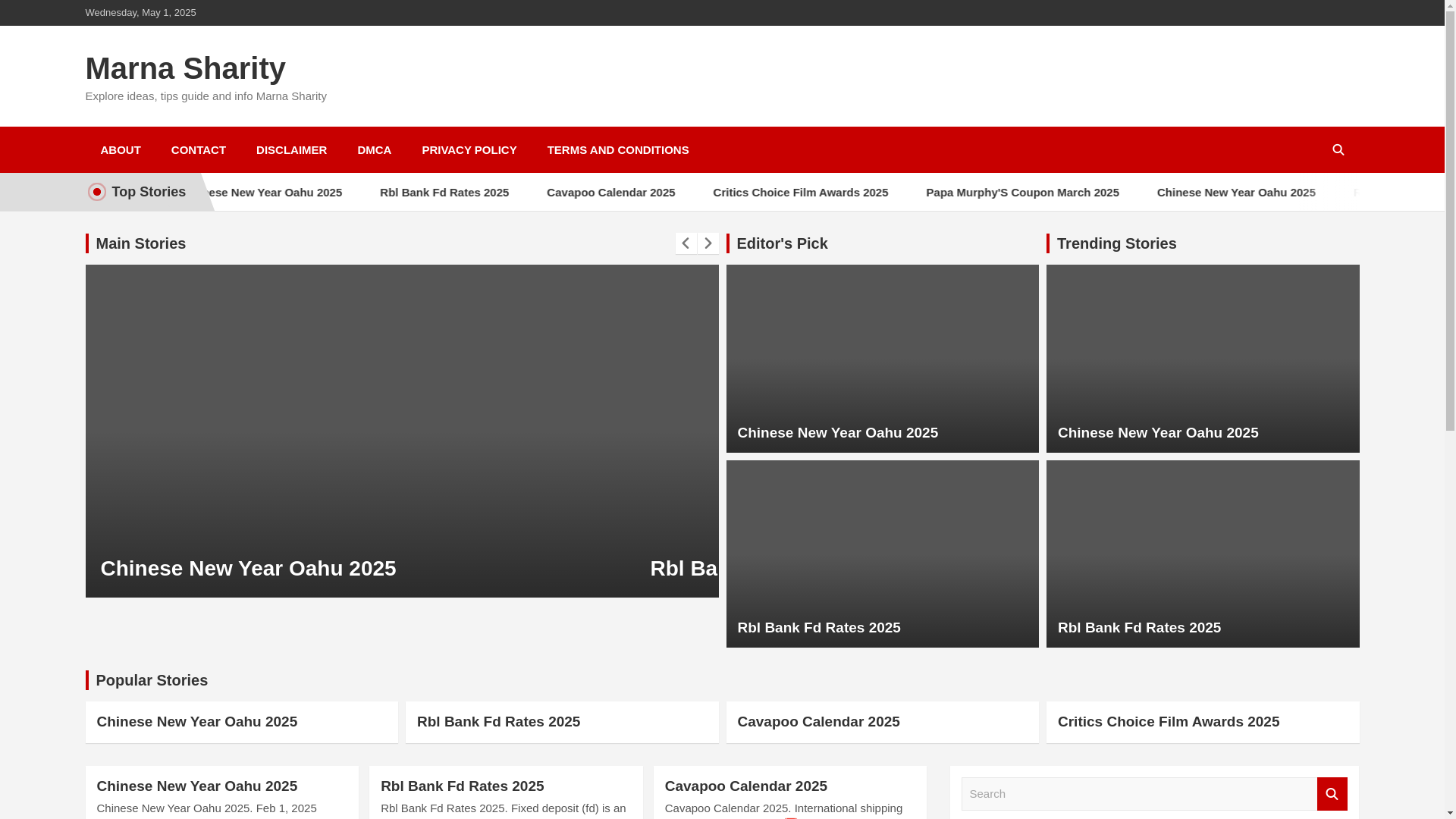Open the ABOUT menu item

(120, 150)
